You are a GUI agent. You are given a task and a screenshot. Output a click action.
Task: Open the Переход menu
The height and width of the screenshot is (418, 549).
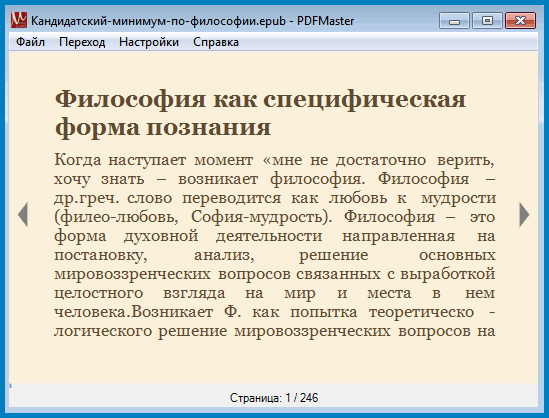(82, 42)
